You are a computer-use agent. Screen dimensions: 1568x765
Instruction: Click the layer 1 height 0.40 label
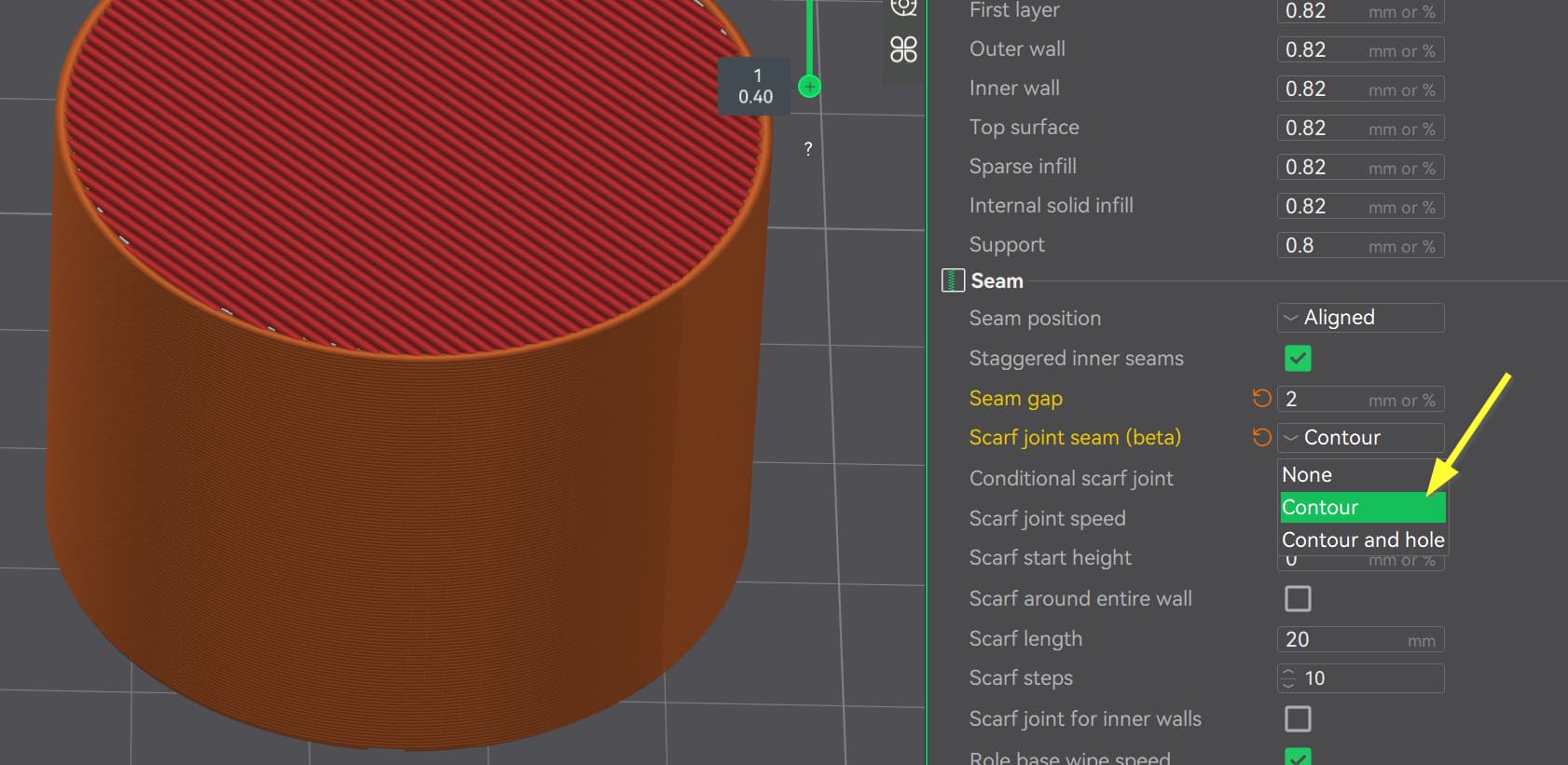click(755, 87)
